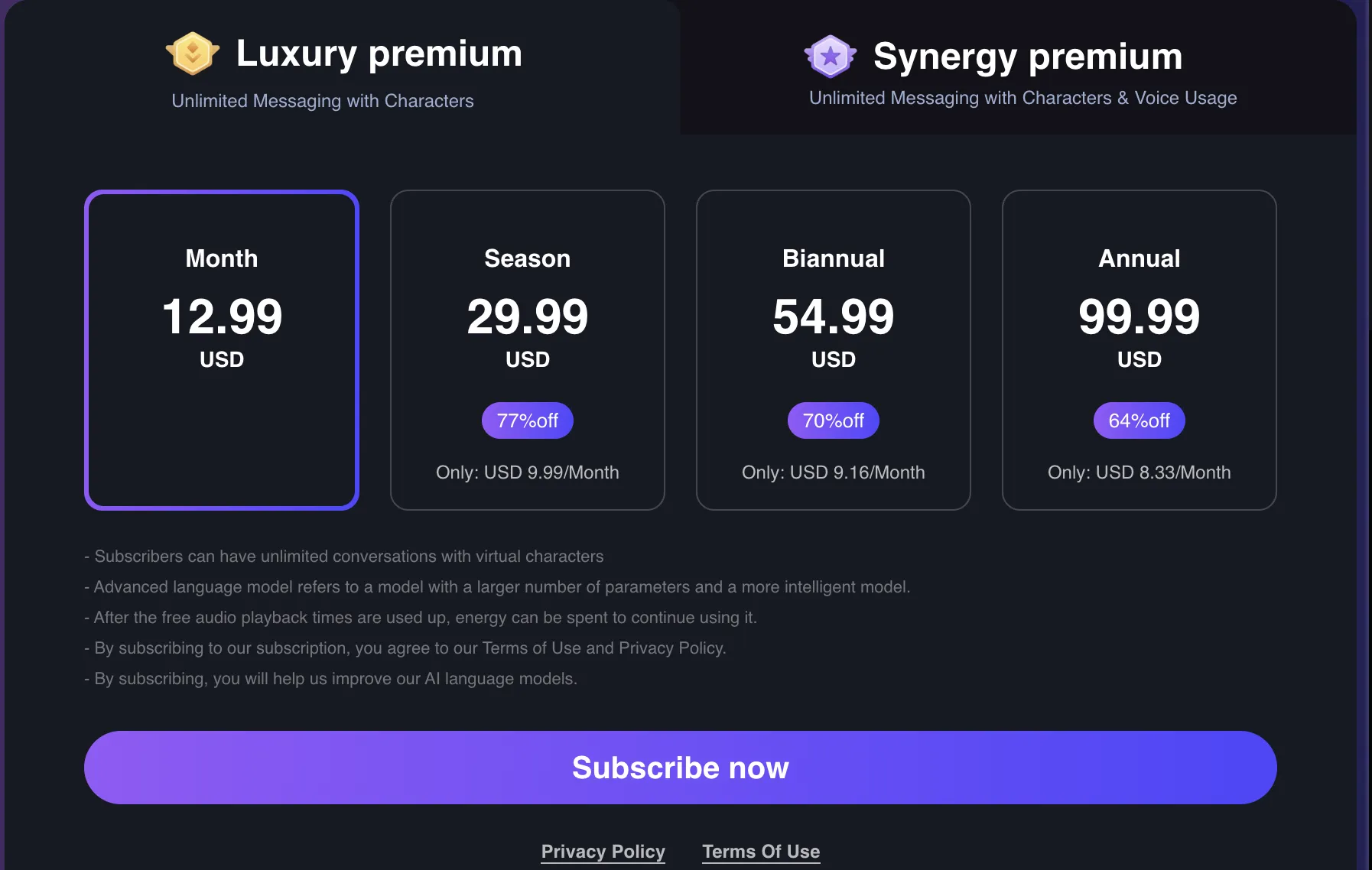Click the 64%off discount badge on Annual plan

pos(1139,420)
